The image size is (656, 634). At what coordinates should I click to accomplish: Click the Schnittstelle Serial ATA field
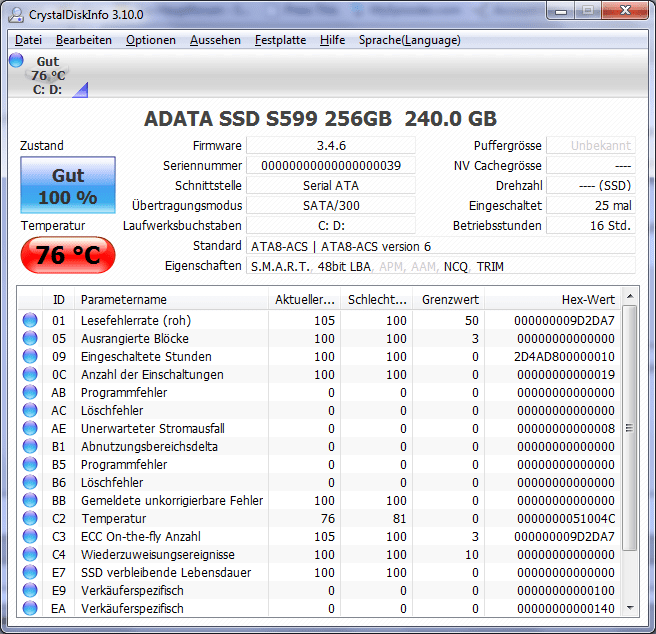[x=331, y=186]
